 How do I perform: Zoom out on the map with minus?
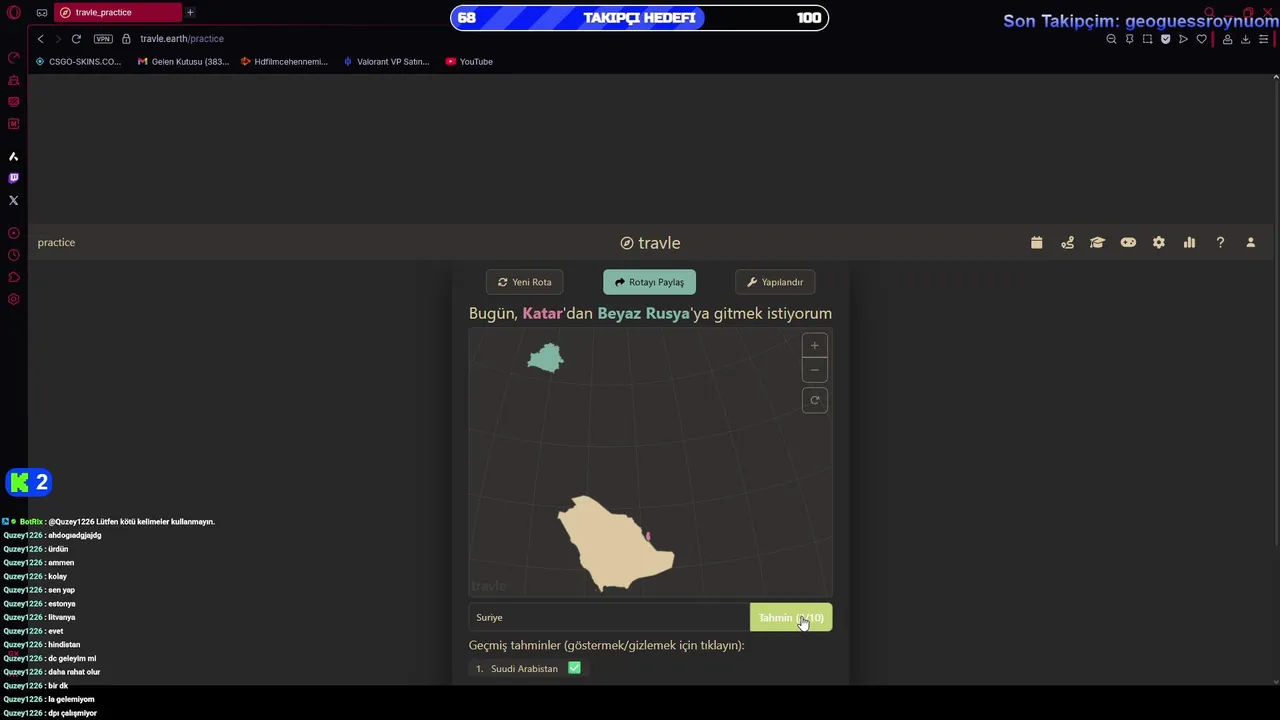pos(815,370)
